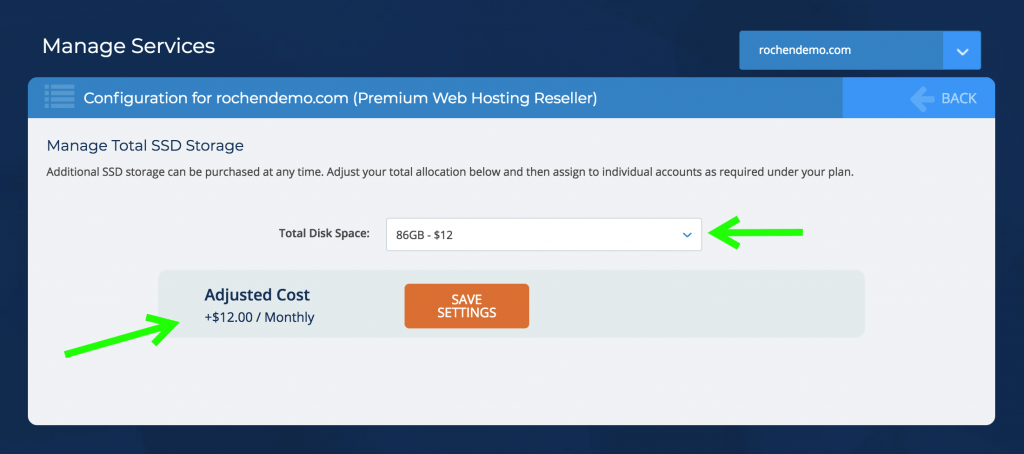Screen dimensions: 1024x454
Task: Click the list icon beside Configuration title
Action: pos(59,97)
